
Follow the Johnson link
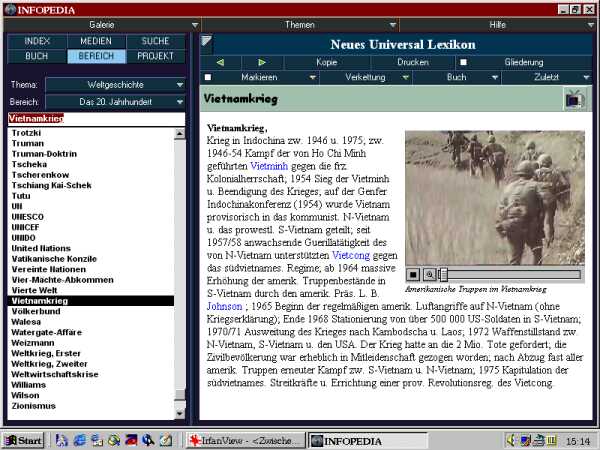coord(225,307)
